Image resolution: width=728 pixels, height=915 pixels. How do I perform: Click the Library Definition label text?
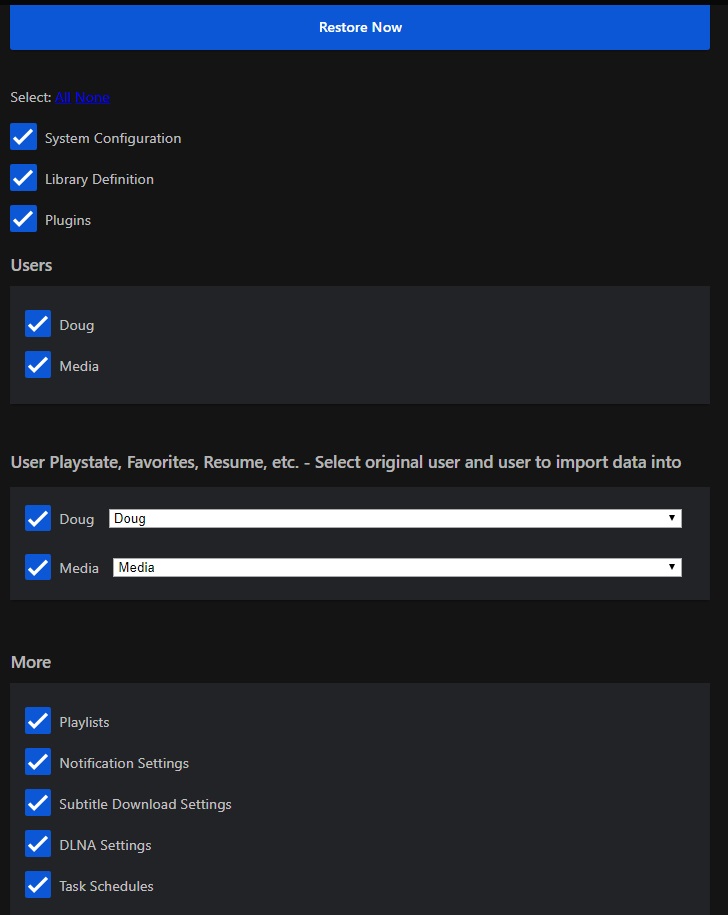99,179
